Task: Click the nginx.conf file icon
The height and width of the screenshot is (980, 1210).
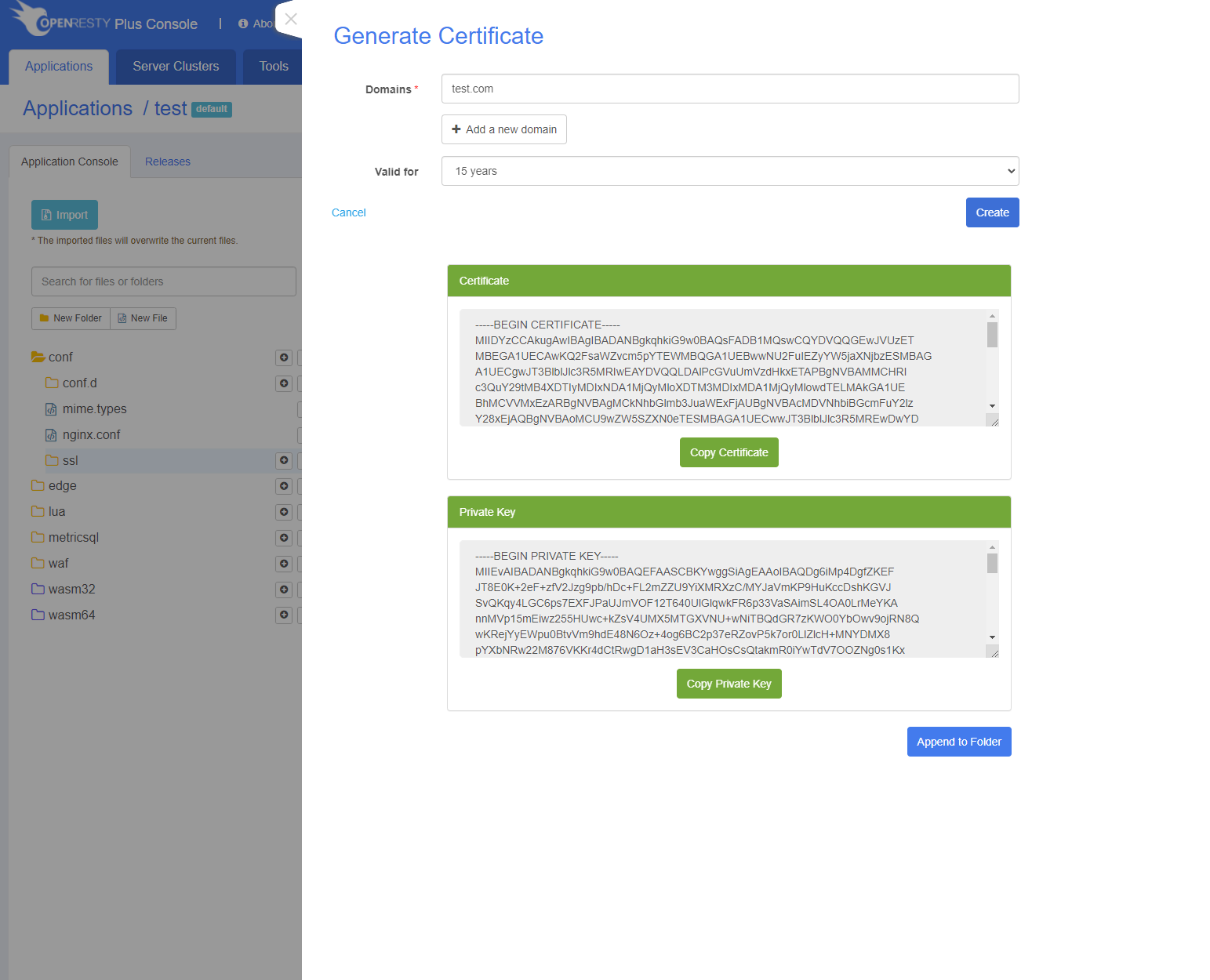Action: (x=51, y=435)
